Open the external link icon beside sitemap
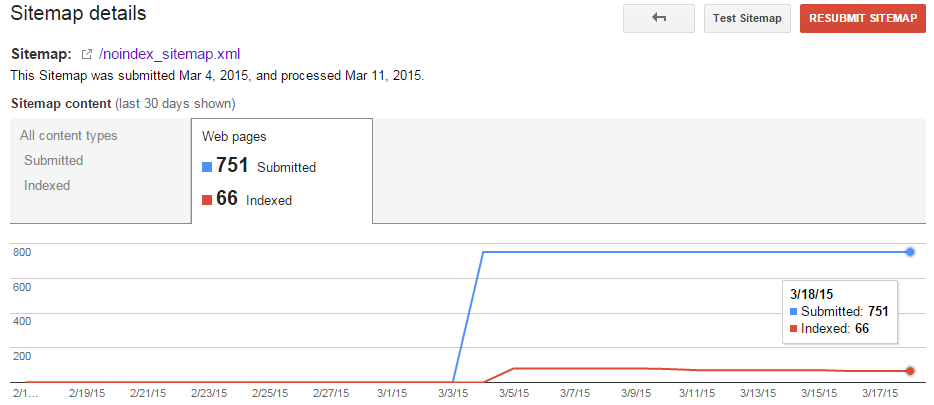This screenshot has height=405, width=934. point(87,55)
